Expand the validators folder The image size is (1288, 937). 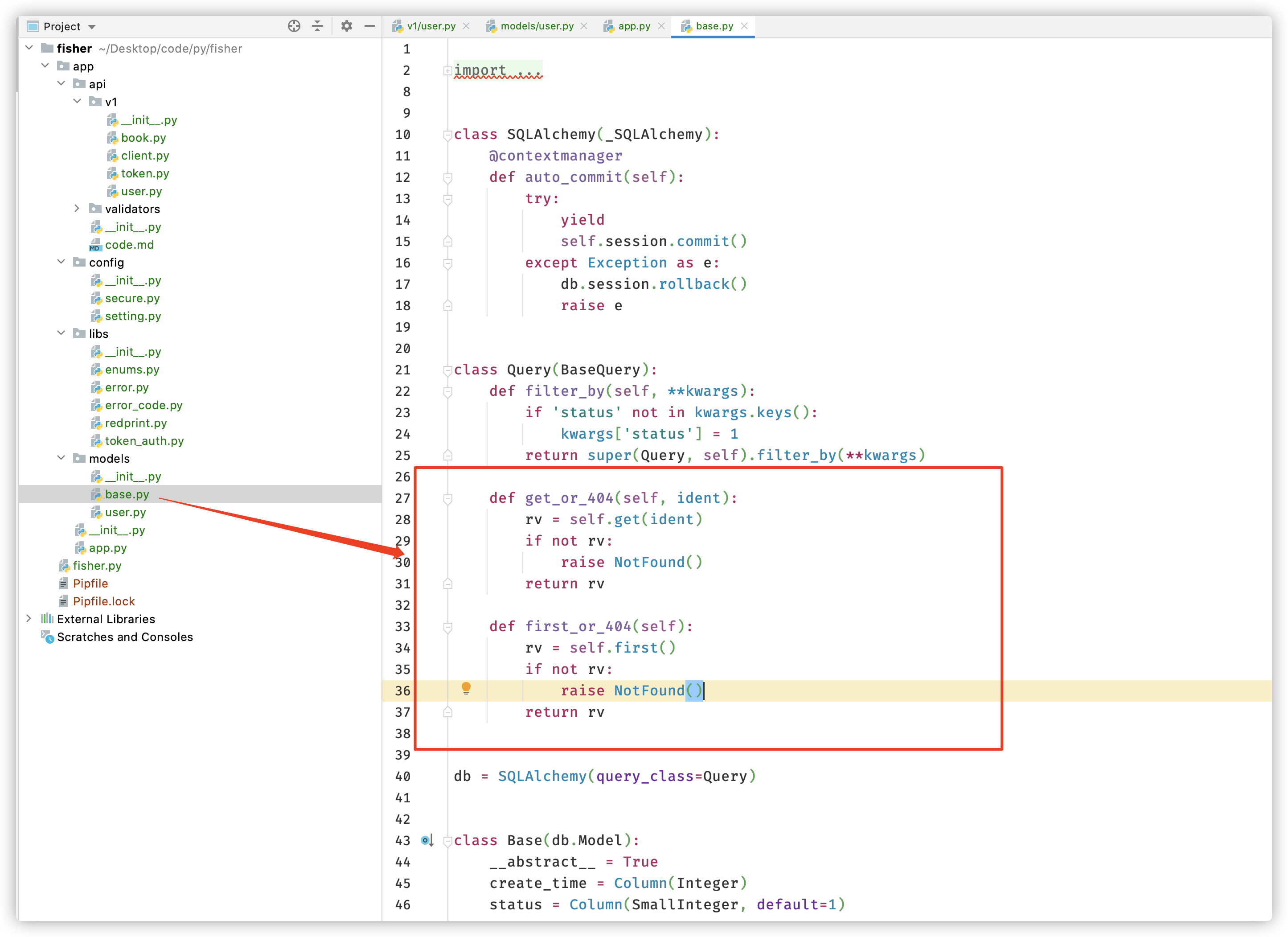[x=77, y=209]
